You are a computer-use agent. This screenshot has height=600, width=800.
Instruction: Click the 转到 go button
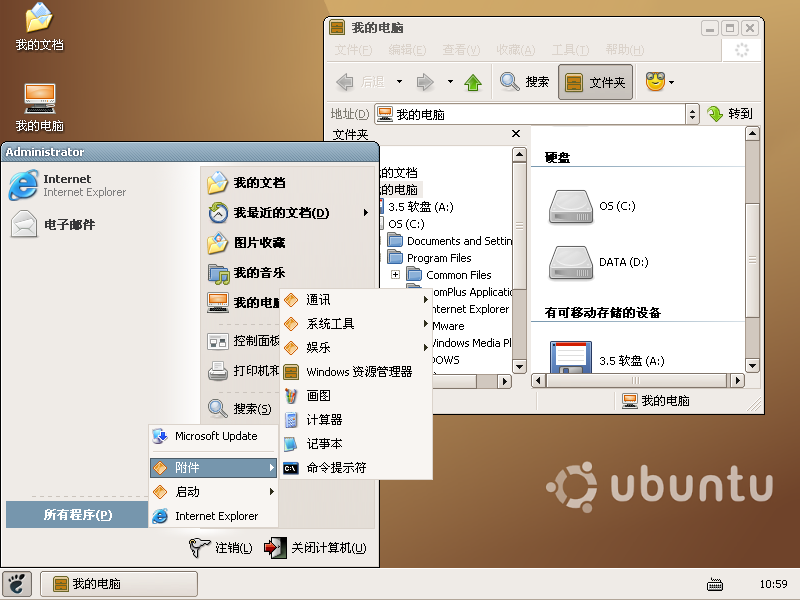click(730, 114)
